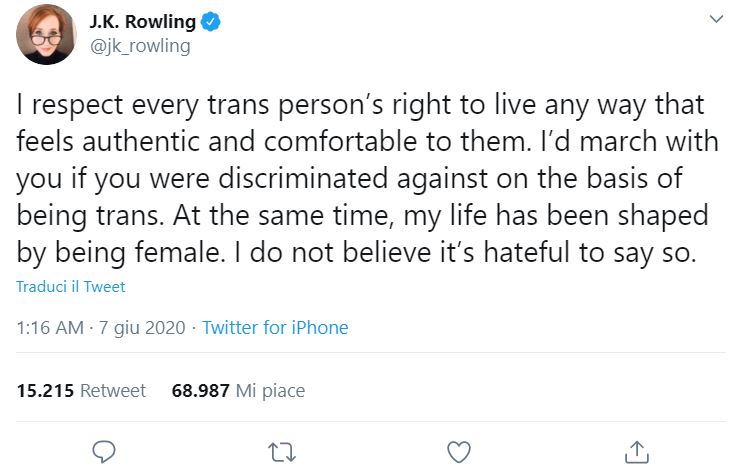Click the reply speech bubble icon
Screen dimensions: 743x476
pyautogui.click(x=103, y=452)
